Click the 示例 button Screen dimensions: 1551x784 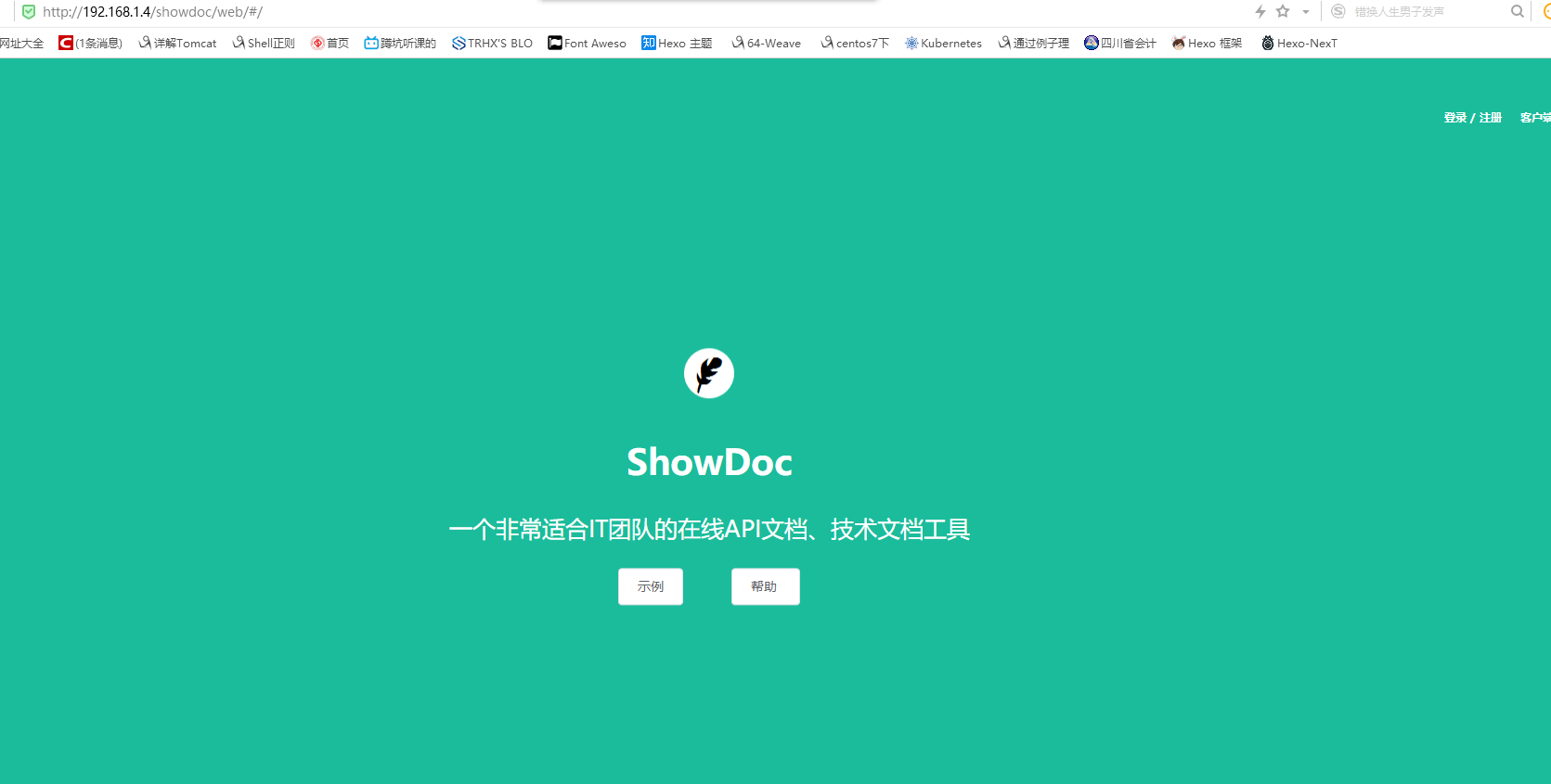pyautogui.click(x=651, y=586)
